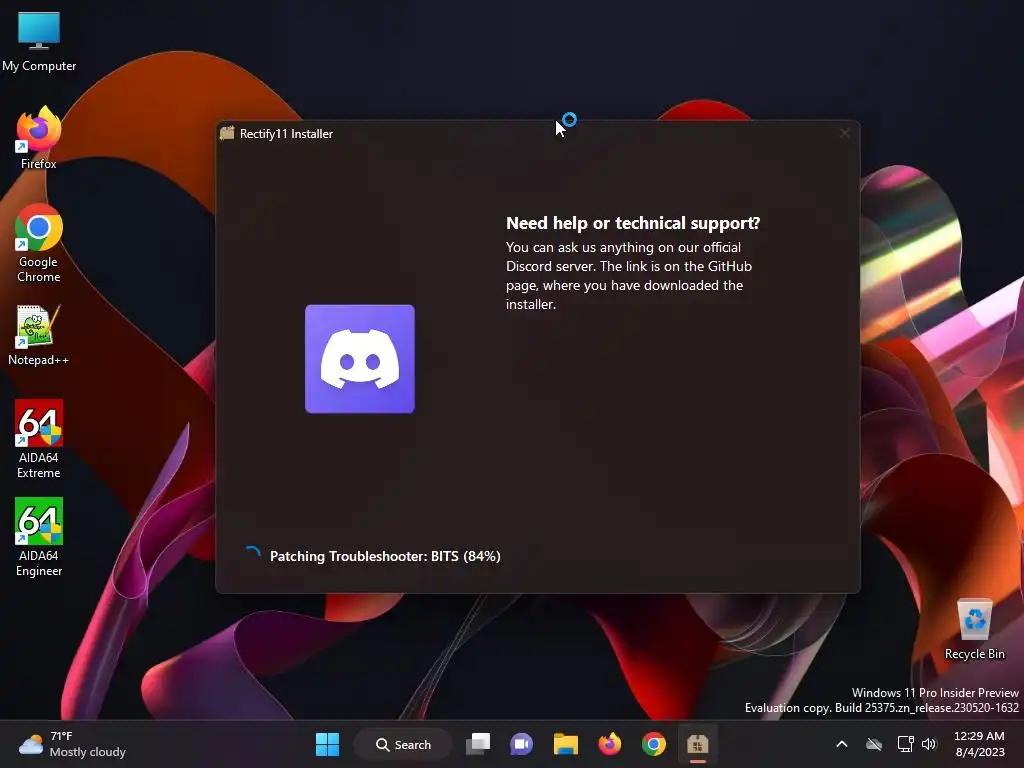Click the 'Need help or technical support?' heading

click(633, 223)
